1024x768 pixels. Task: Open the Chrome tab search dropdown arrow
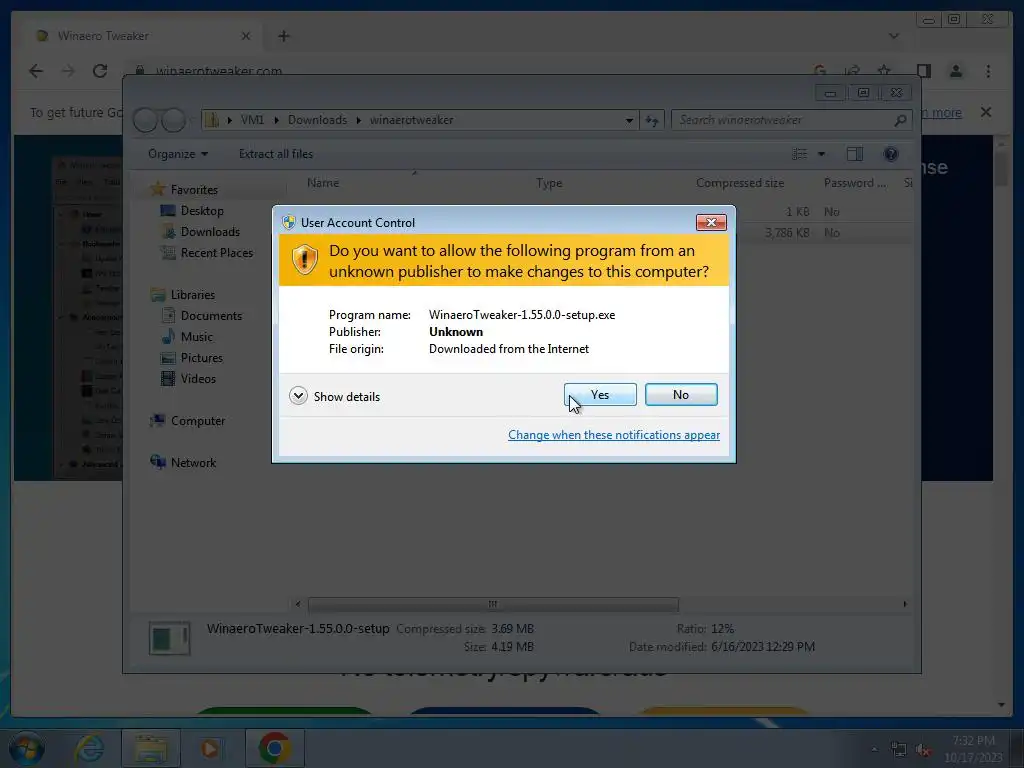click(x=893, y=36)
